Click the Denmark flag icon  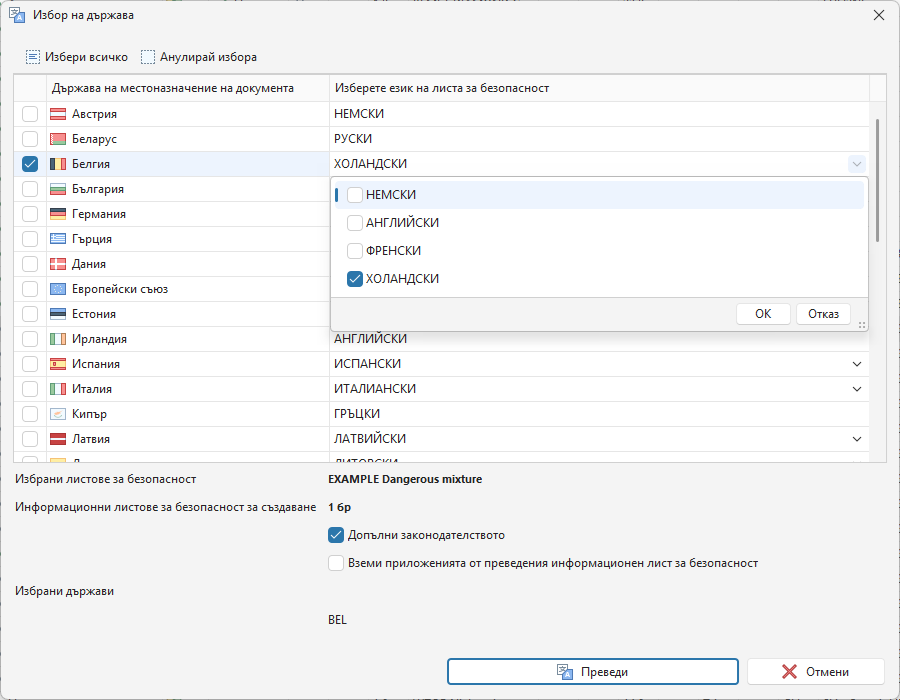pos(58,264)
